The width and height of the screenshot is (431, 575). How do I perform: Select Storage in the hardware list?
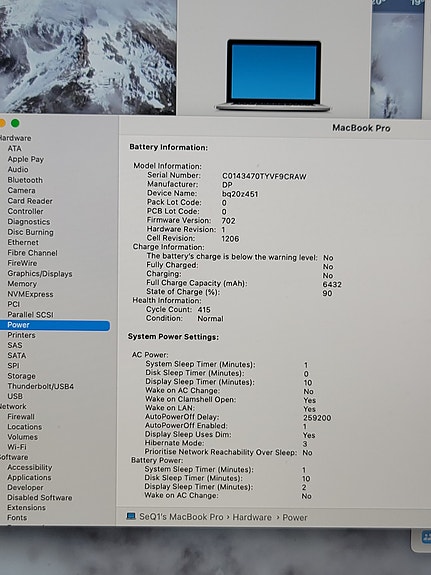(x=21, y=376)
